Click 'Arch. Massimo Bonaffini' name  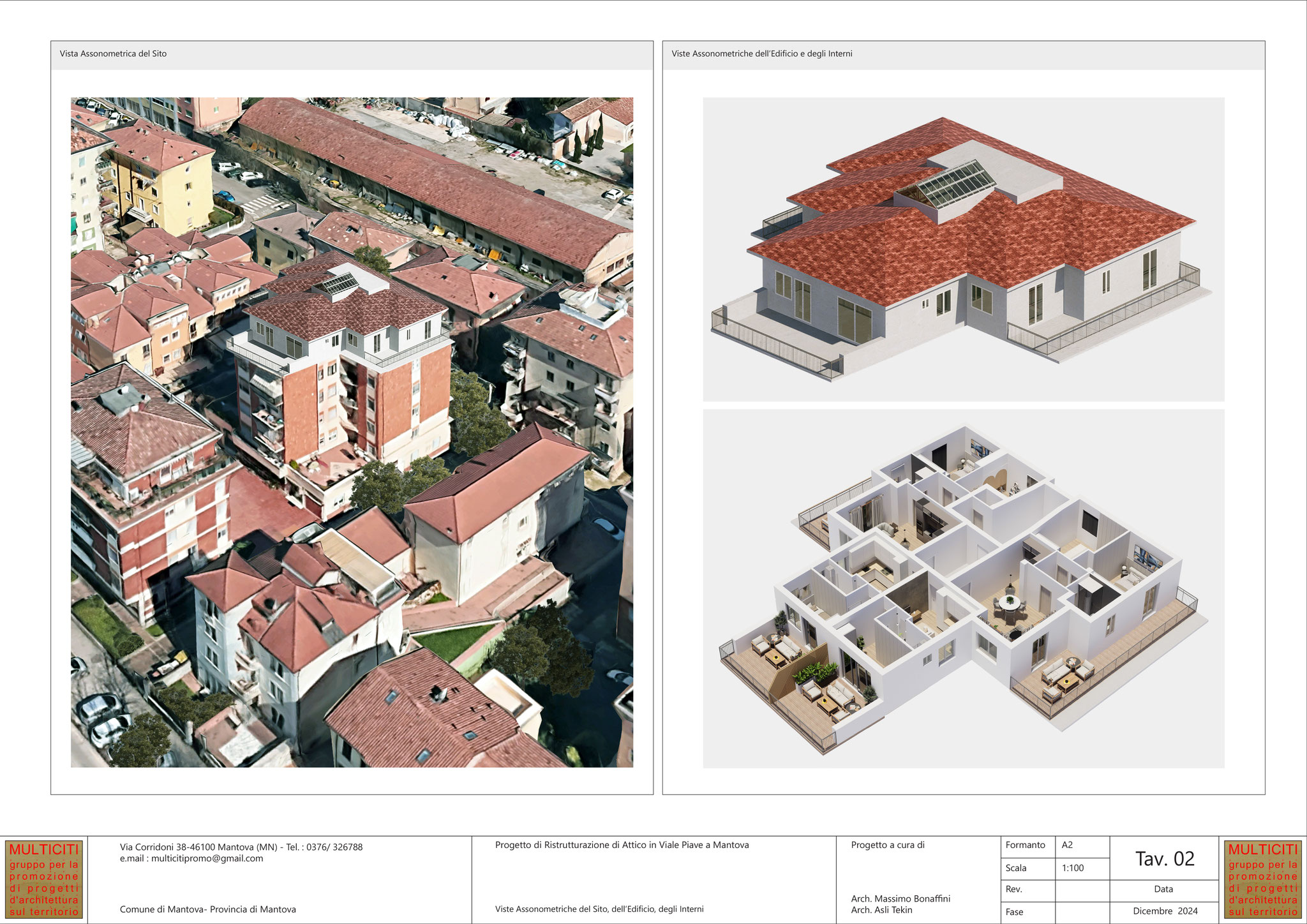tap(900, 899)
